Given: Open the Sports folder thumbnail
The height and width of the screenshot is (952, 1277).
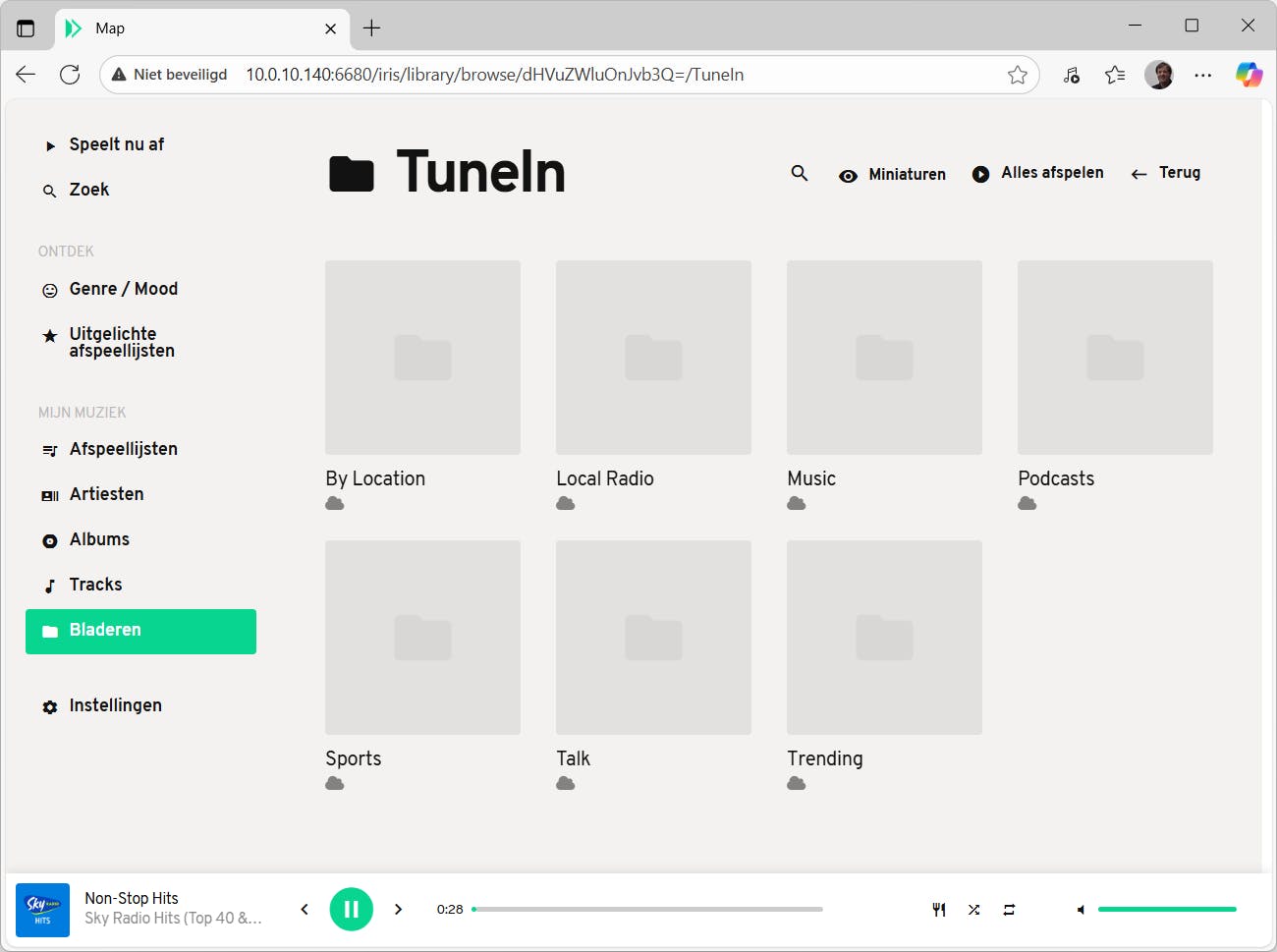Looking at the screenshot, I should click(x=422, y=638).
